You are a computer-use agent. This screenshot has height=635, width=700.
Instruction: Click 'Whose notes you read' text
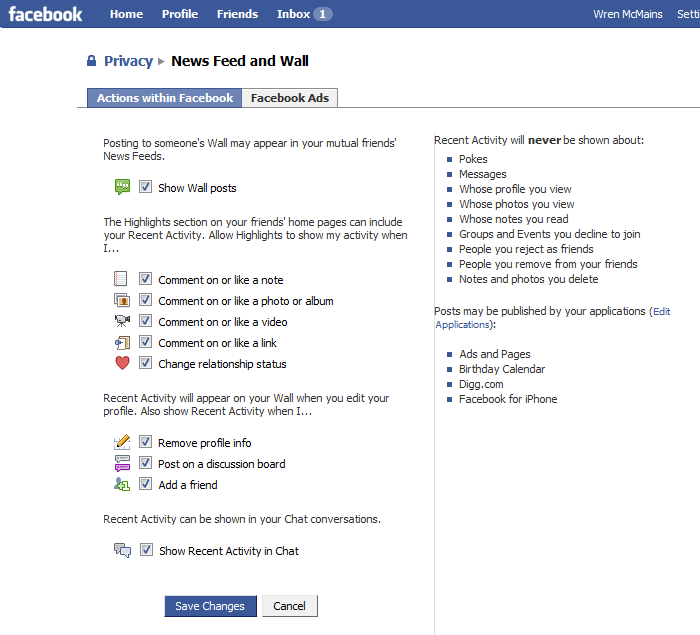click(x=514, y=219)
